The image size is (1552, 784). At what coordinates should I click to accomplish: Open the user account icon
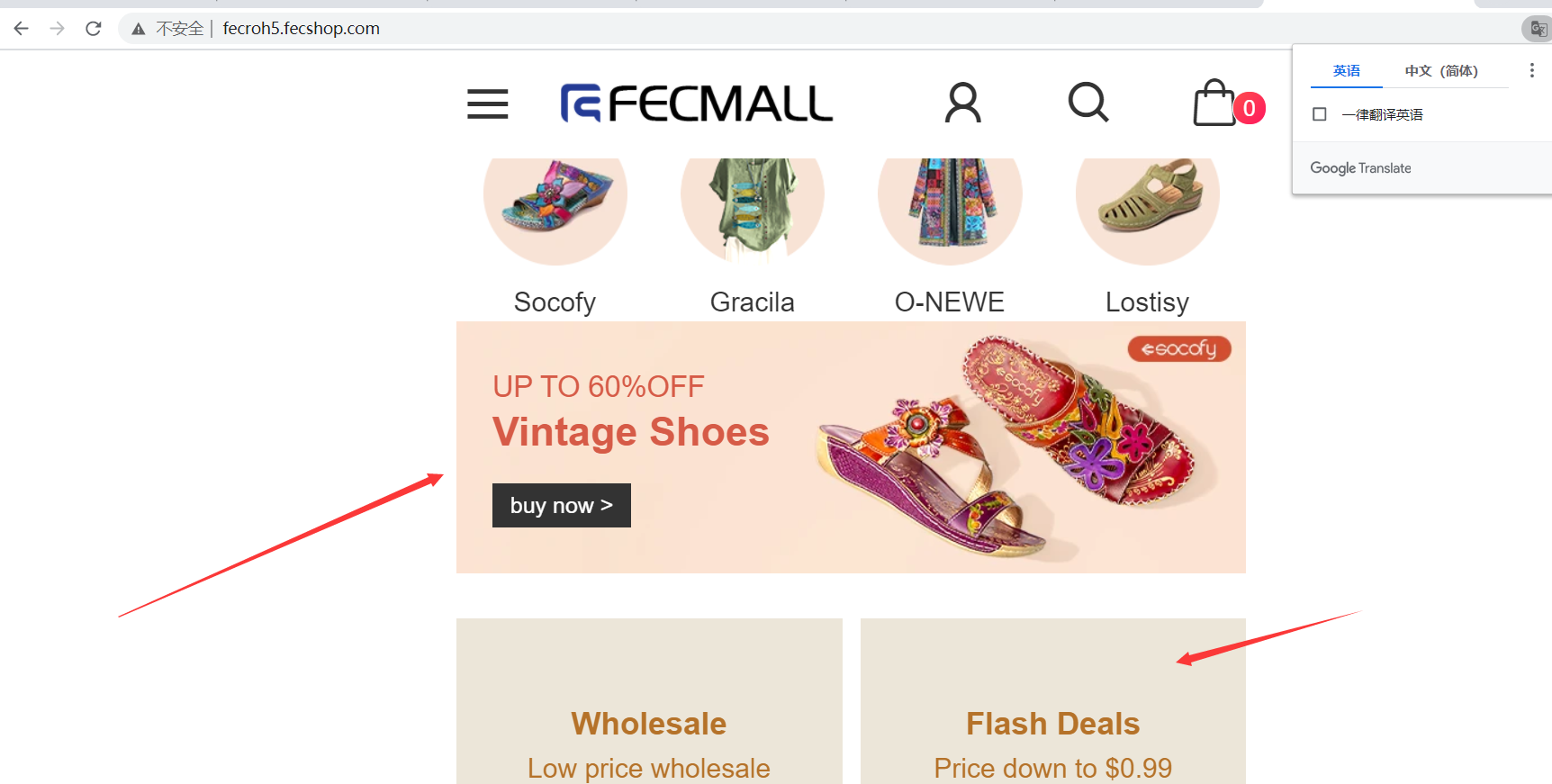tap(962, 104)
